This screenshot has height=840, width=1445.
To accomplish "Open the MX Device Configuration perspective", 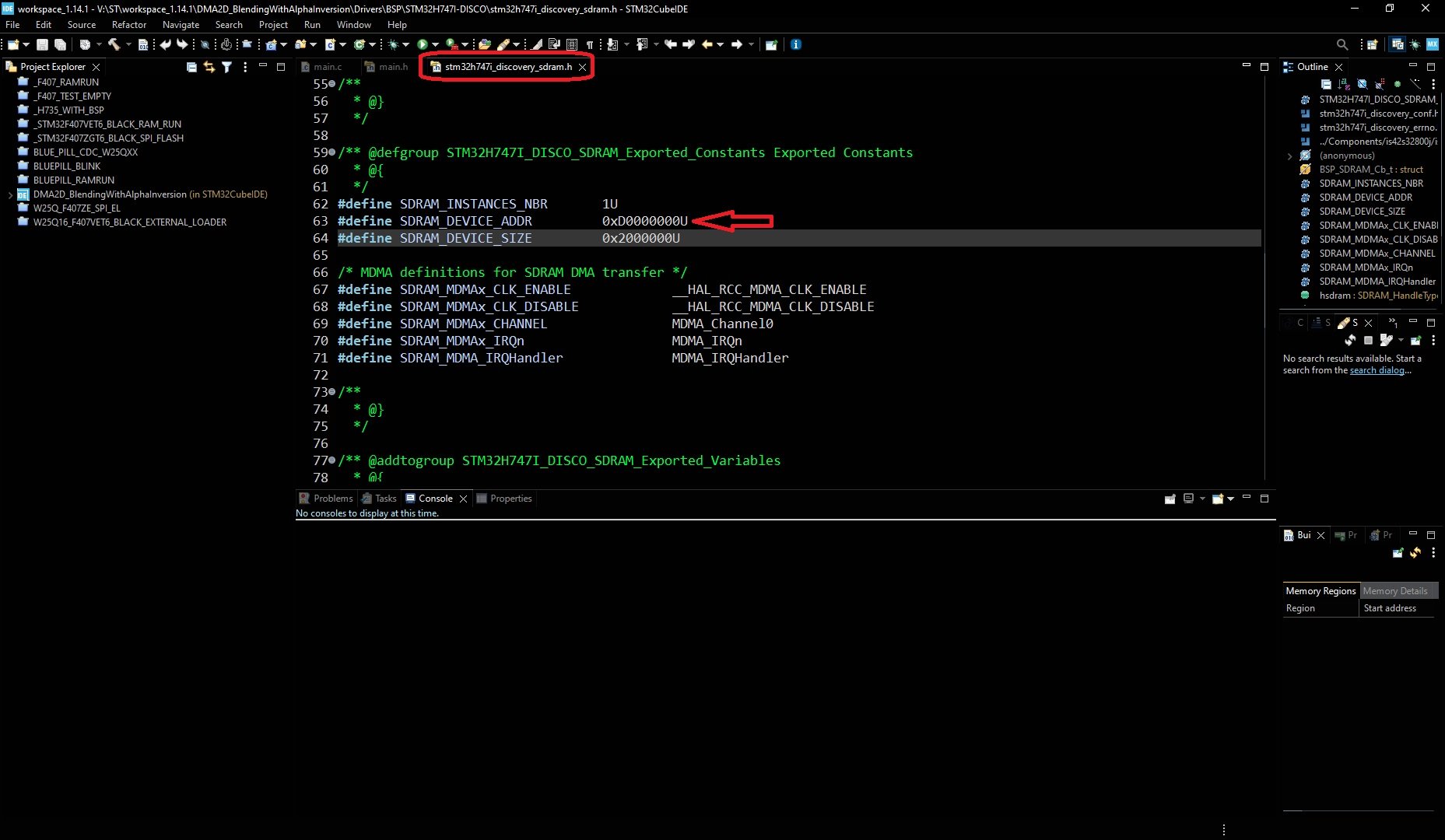I will point(1433,44).
